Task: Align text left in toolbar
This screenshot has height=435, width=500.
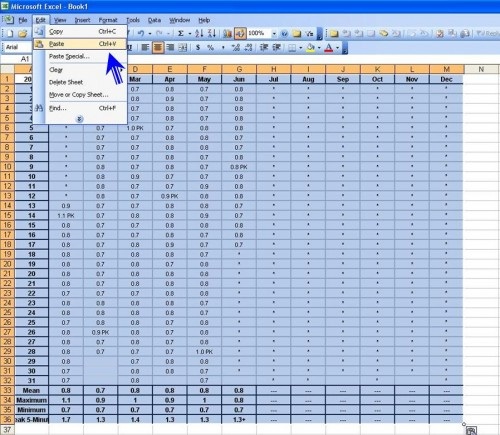Action: pyautogui.click(x=145, y=48)
